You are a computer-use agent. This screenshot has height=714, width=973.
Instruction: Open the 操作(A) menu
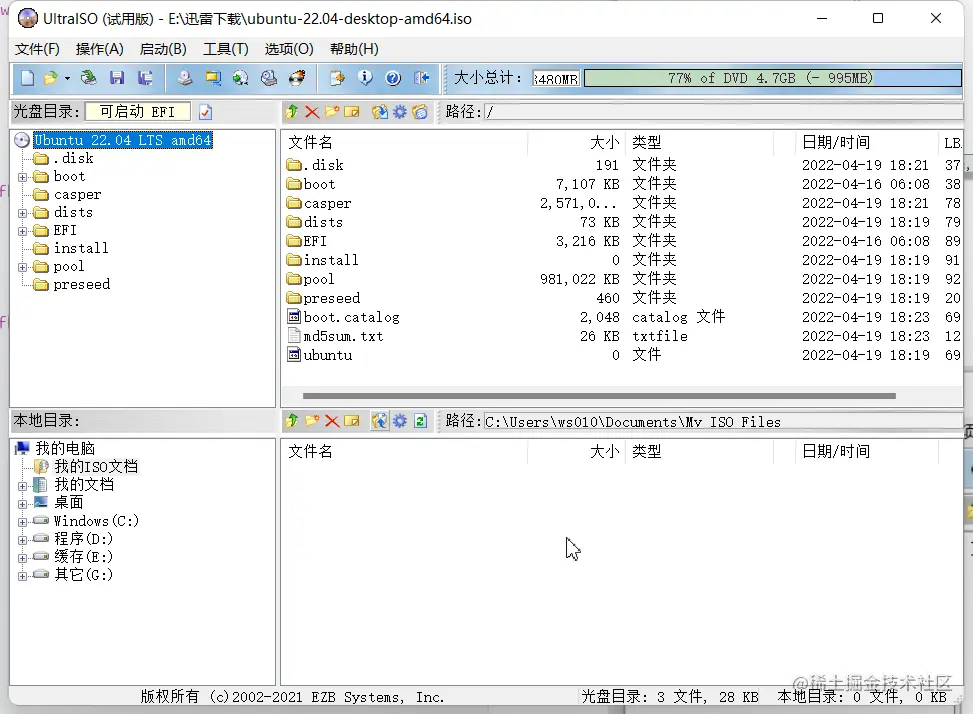(99, 49)
